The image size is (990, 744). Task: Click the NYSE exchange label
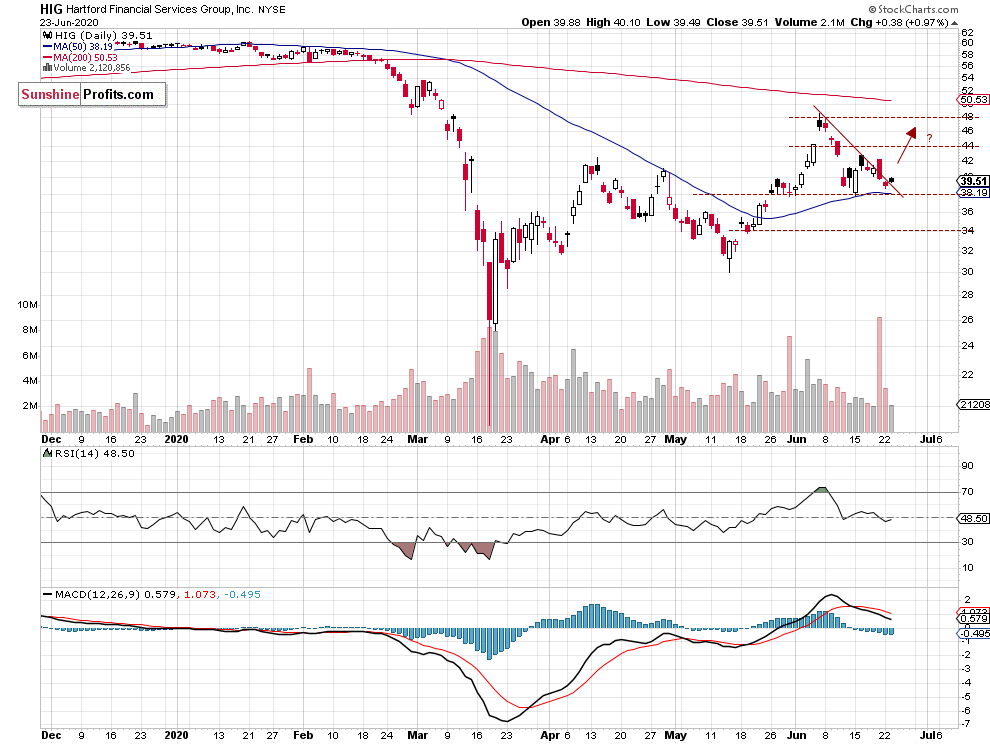pos(271,9)
